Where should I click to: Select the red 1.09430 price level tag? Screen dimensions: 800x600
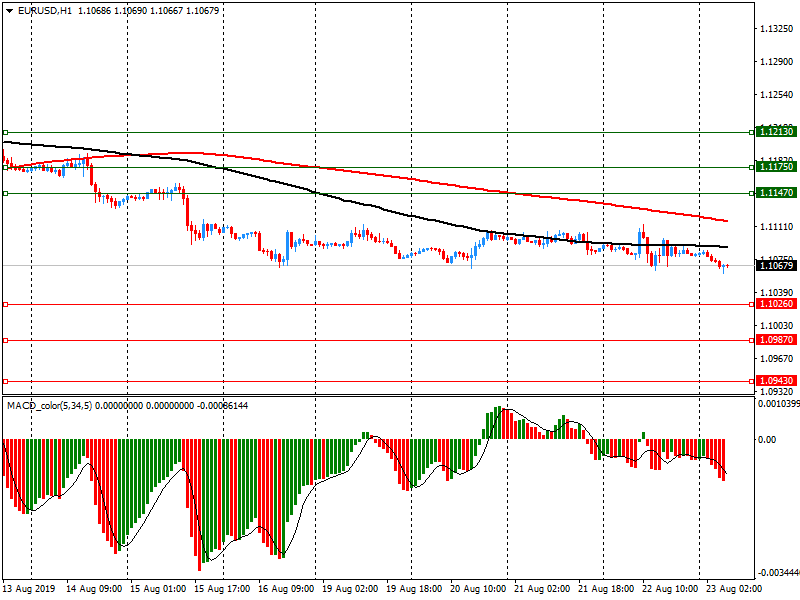[777, 381]
